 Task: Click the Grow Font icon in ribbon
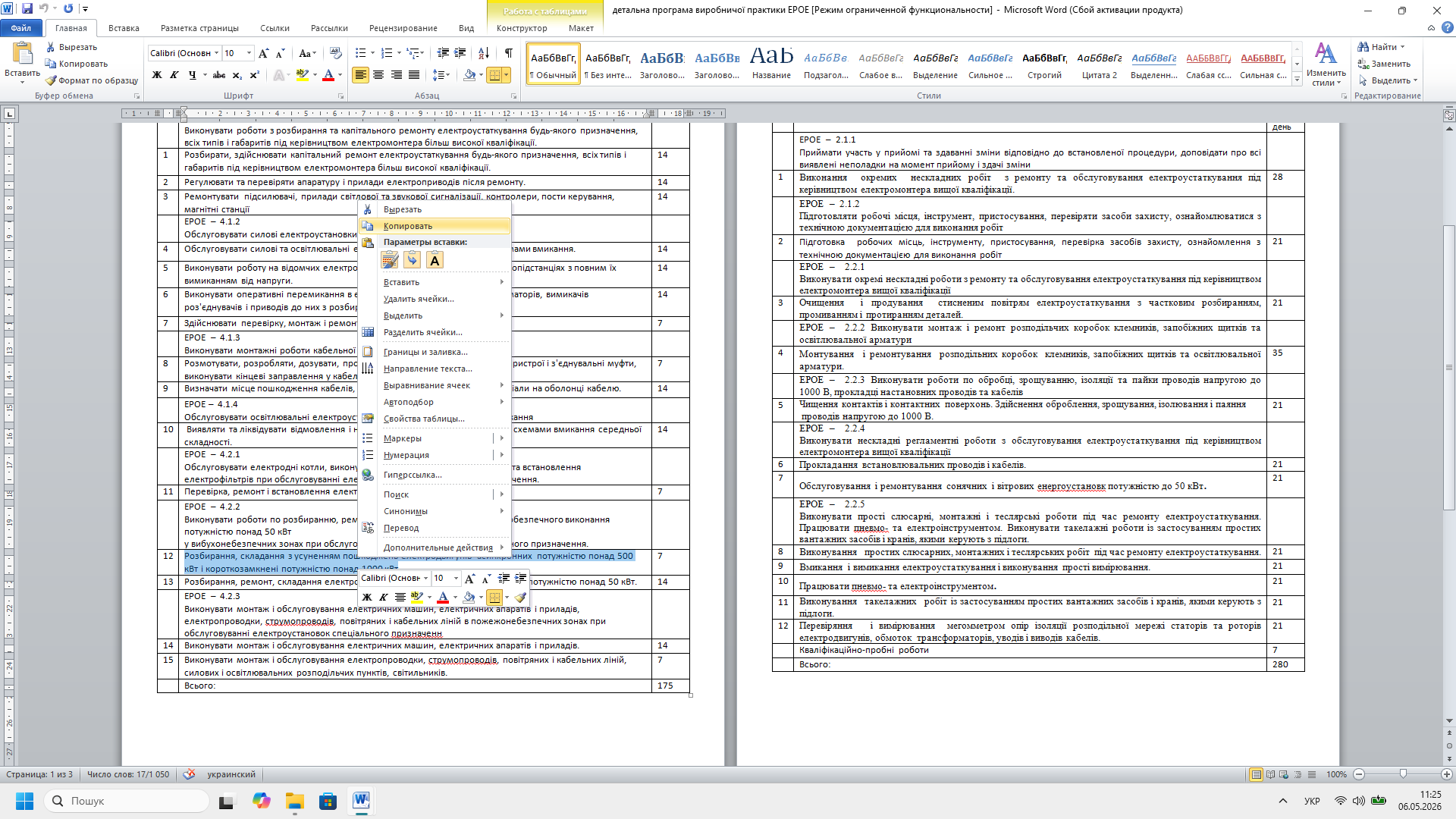coord(263,53)
